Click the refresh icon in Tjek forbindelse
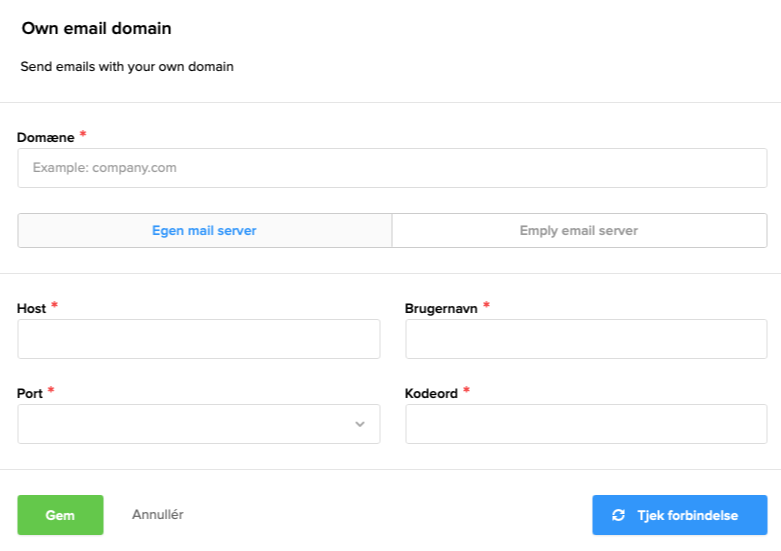The width and height of the screenshot is (781, 551). (x=618, y=515)
